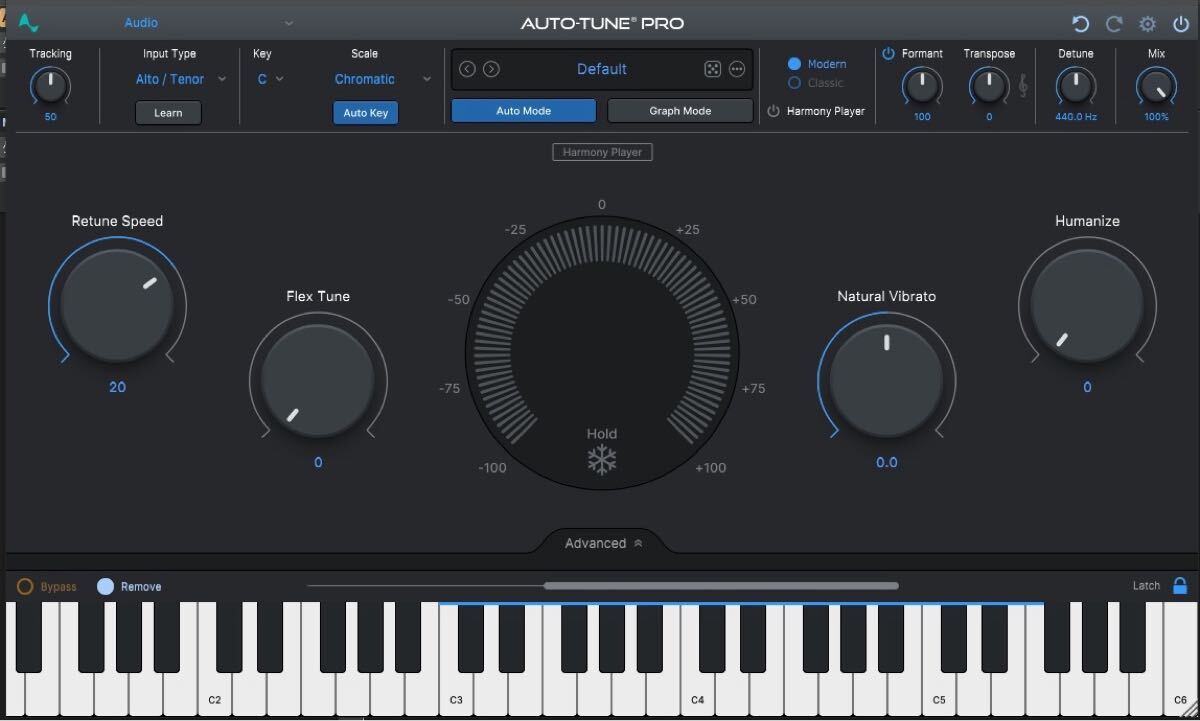The image size is (1200, 721).
Task: Click the C4 piano key
Action: (697, 692)
